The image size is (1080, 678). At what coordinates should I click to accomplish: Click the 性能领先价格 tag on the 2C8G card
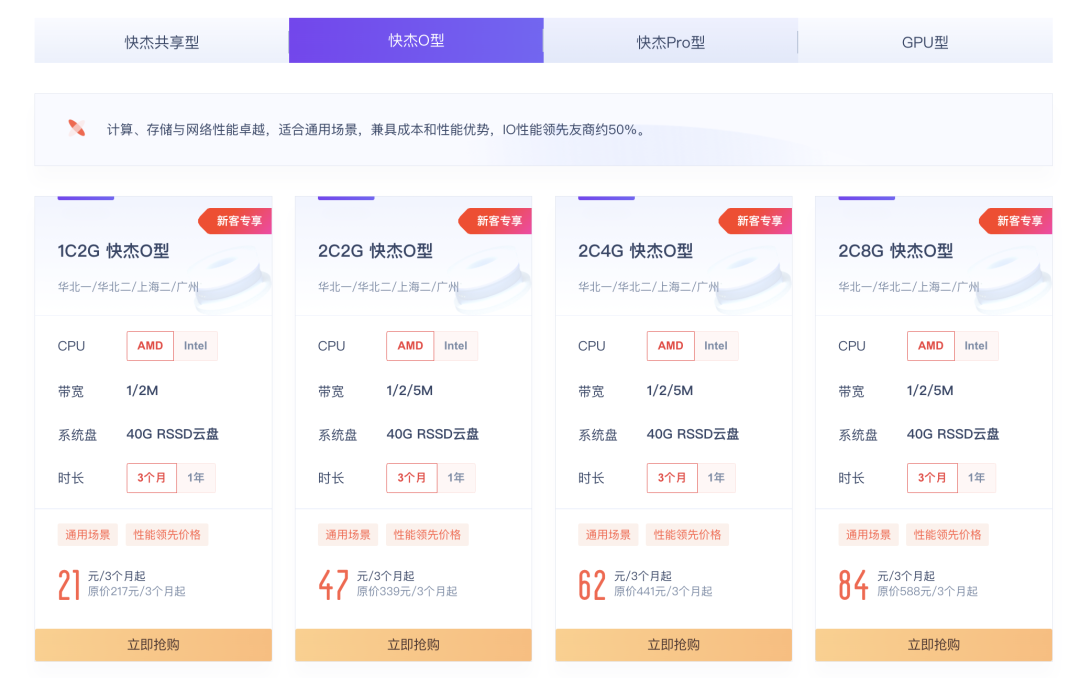click(948, 534)
